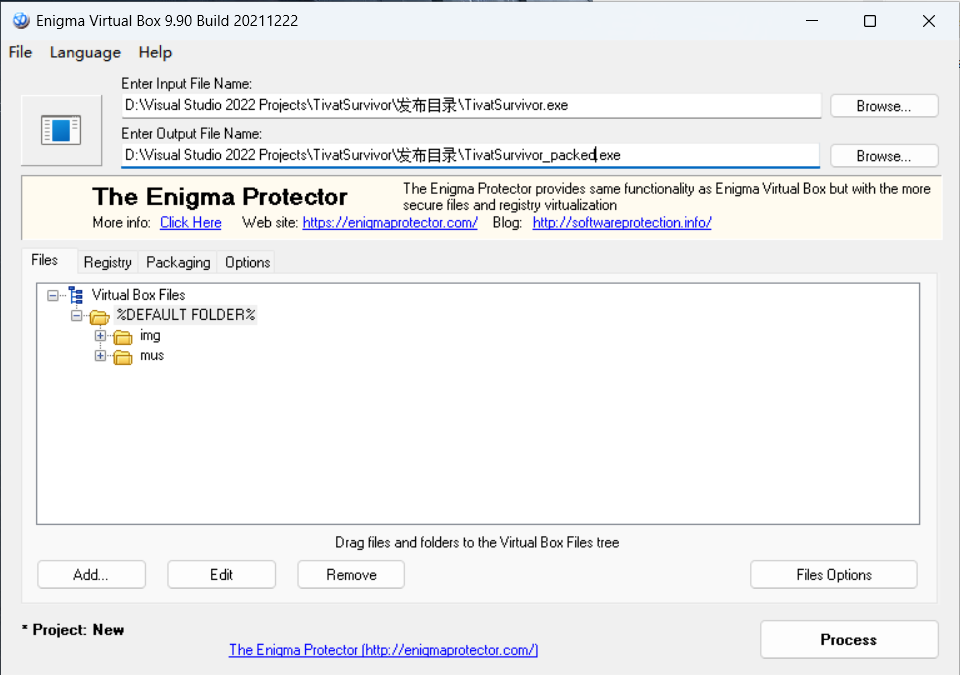Screen dimensions: 960x675
Task: Click the large application image icon at left
Action: 61,130
